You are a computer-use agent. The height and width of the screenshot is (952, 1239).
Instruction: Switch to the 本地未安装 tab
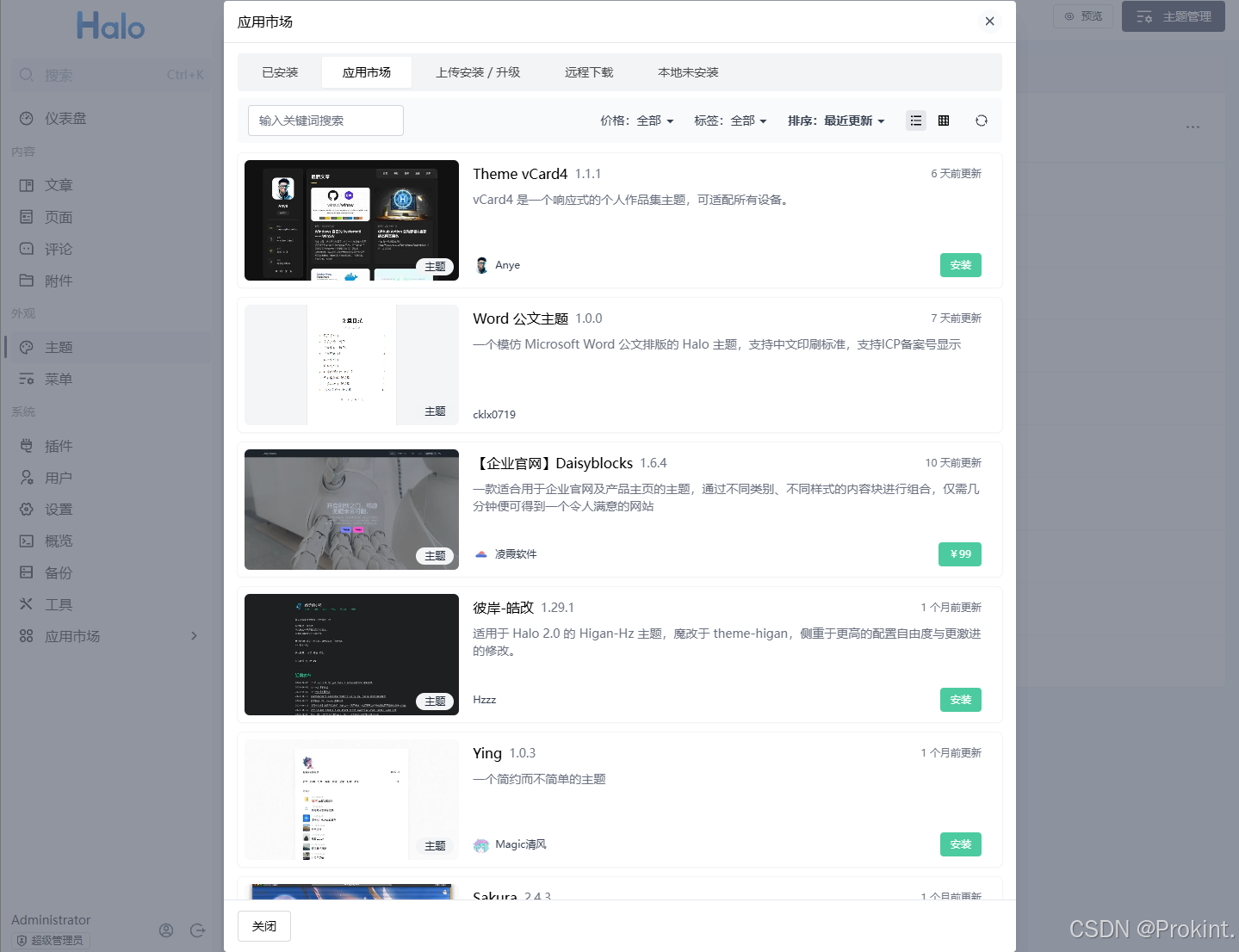[688, 72]
